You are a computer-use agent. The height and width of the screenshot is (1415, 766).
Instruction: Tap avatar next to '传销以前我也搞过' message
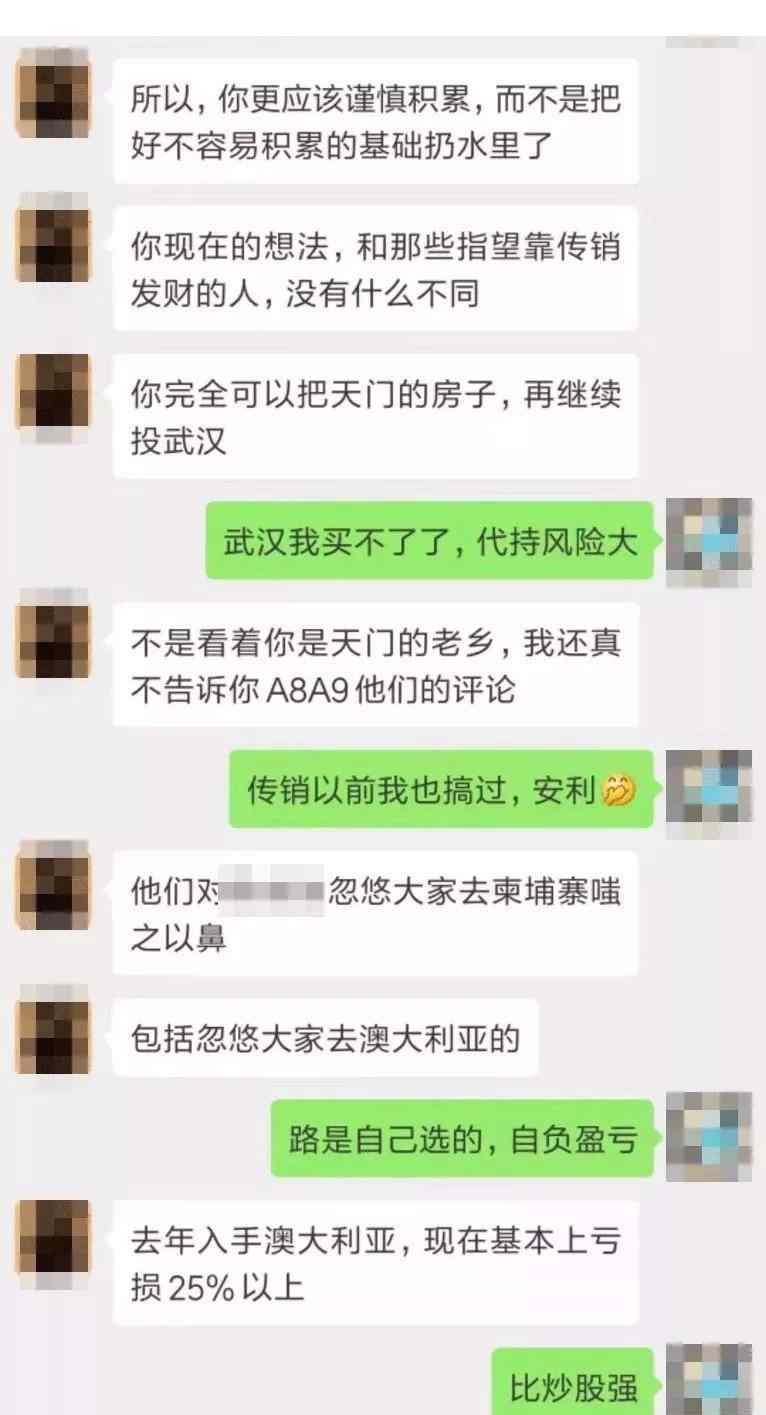pyautogui.click(x=708, y=788)
